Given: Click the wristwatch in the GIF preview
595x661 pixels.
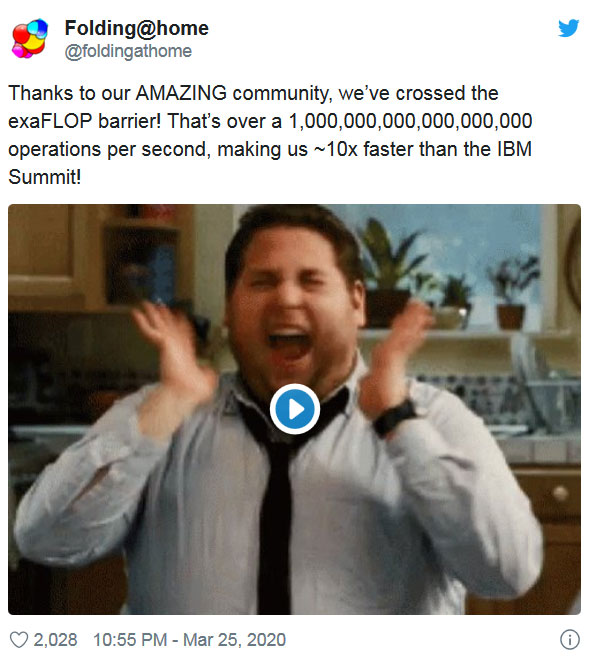Looking at the screenshot, I should (396, 417).
